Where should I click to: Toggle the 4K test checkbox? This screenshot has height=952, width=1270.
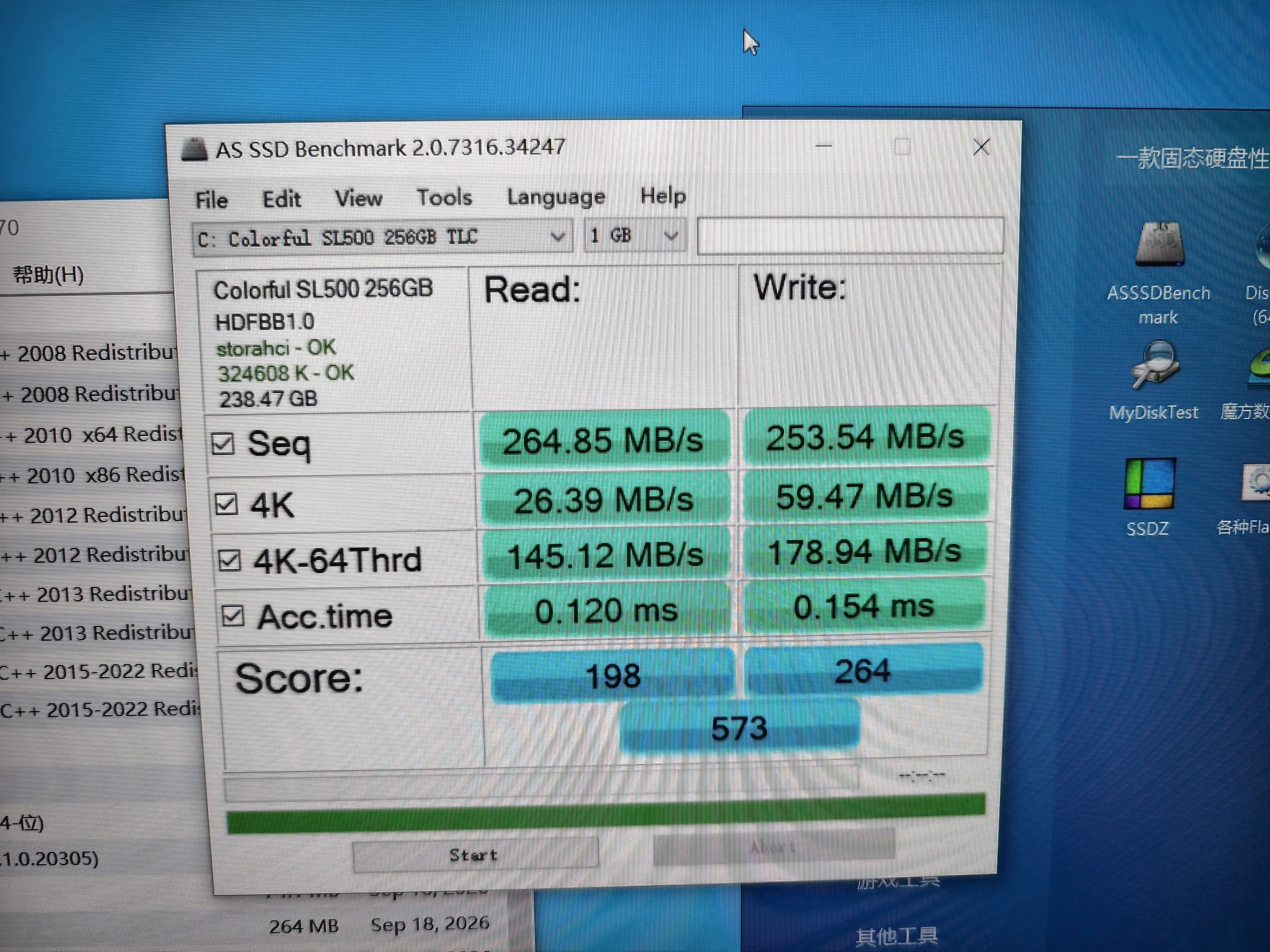tap(226, 505)
